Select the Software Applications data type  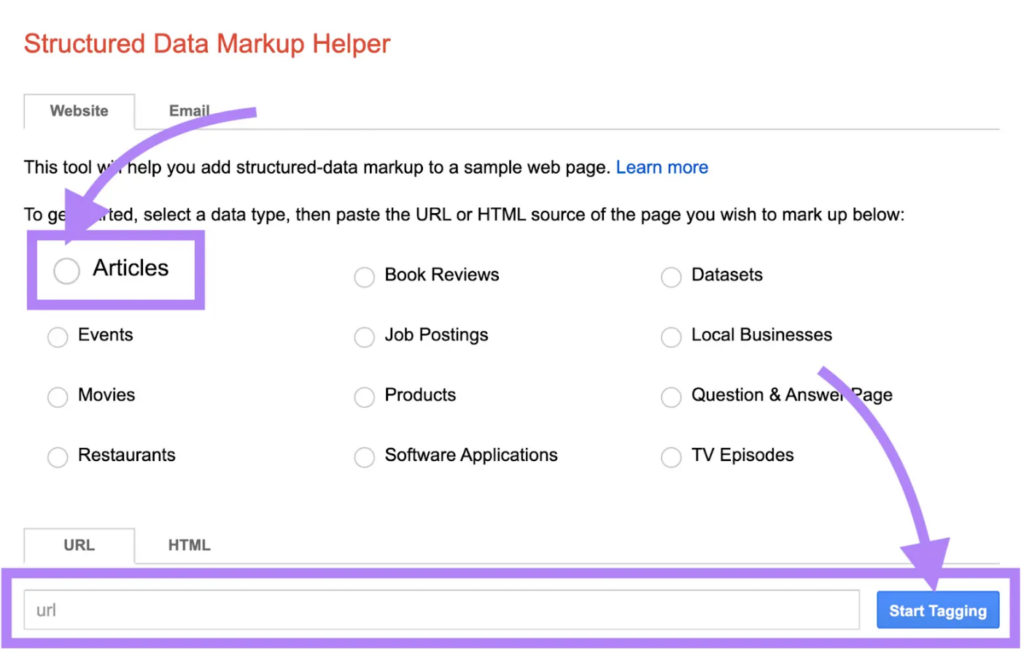(364, 457)
